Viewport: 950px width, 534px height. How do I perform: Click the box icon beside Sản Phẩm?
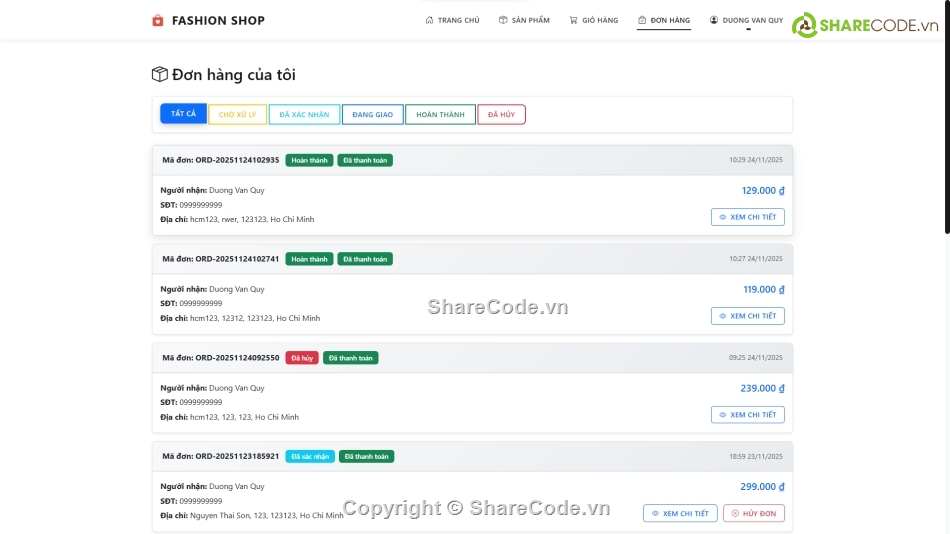[x=503, y=20]
